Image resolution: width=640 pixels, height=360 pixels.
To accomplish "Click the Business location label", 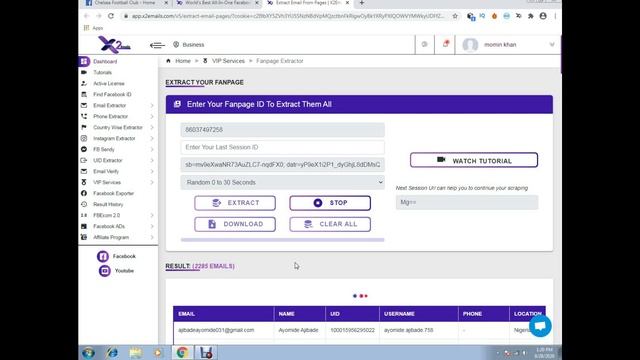I will pyautogui.click(x=189, y=44).
